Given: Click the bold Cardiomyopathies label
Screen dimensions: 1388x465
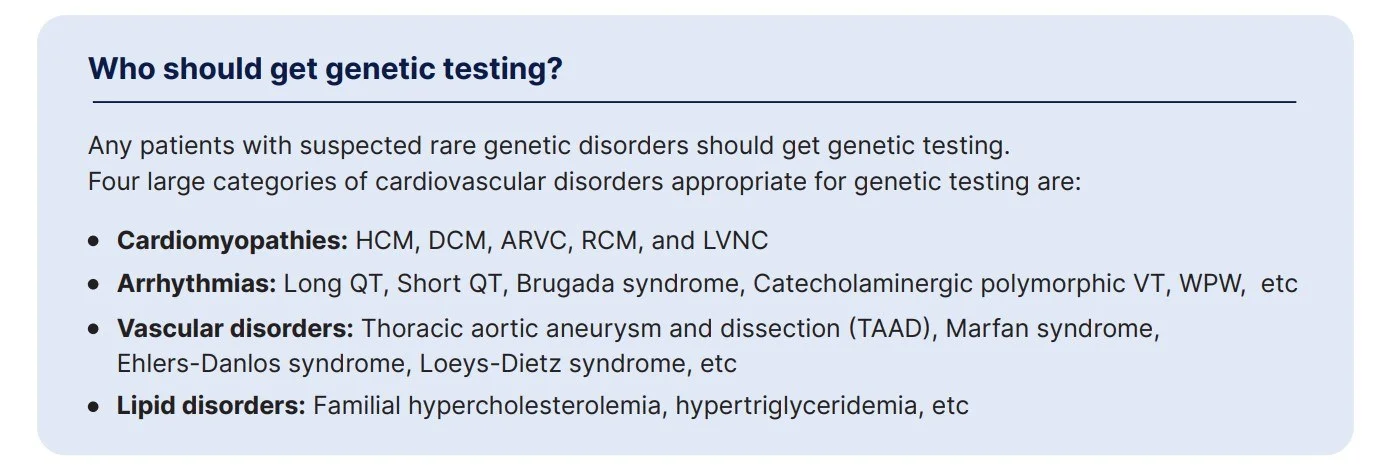Looking at the screenshot, I should (232, 241).
